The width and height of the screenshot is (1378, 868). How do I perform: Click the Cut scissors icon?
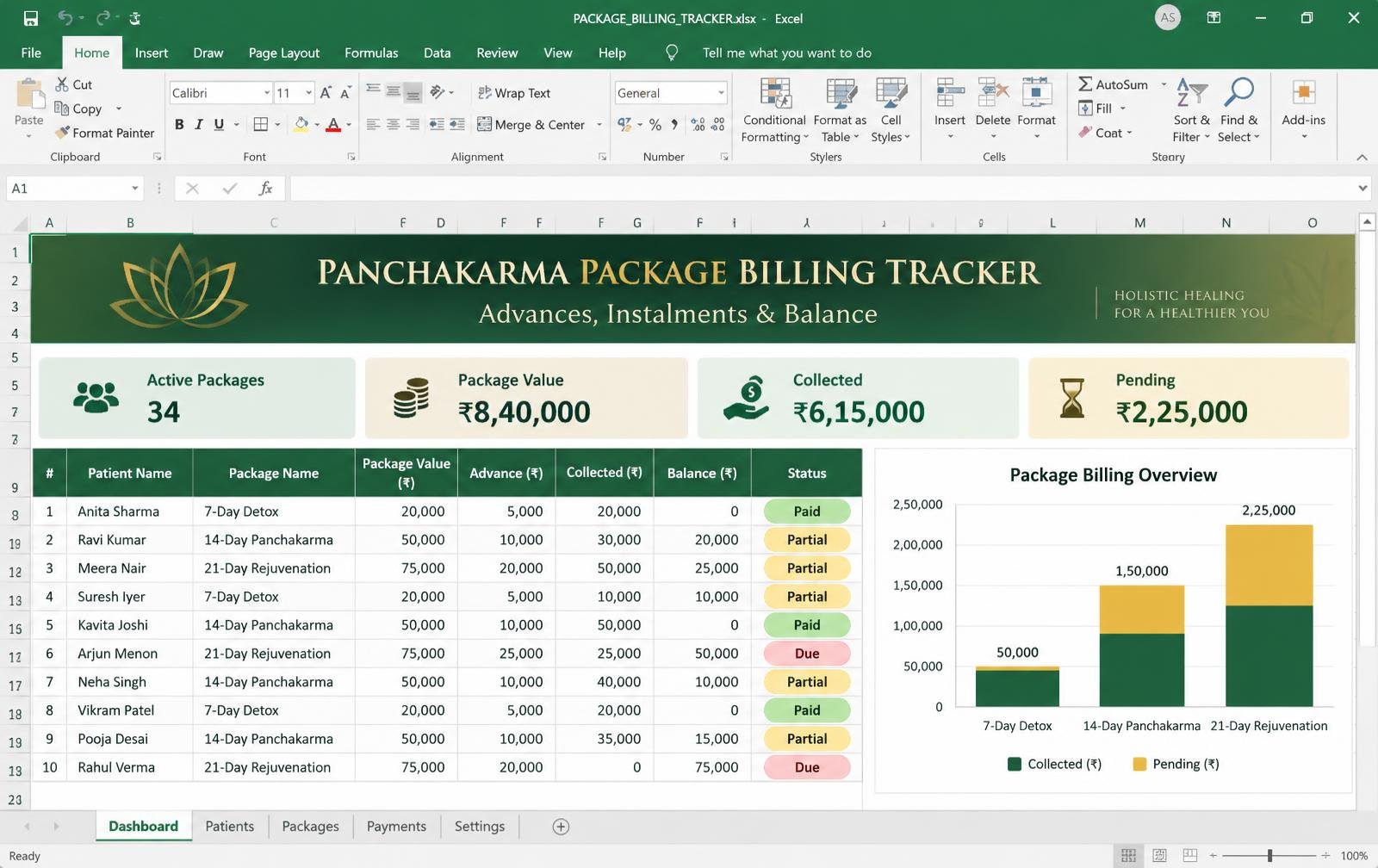point(62,84)
